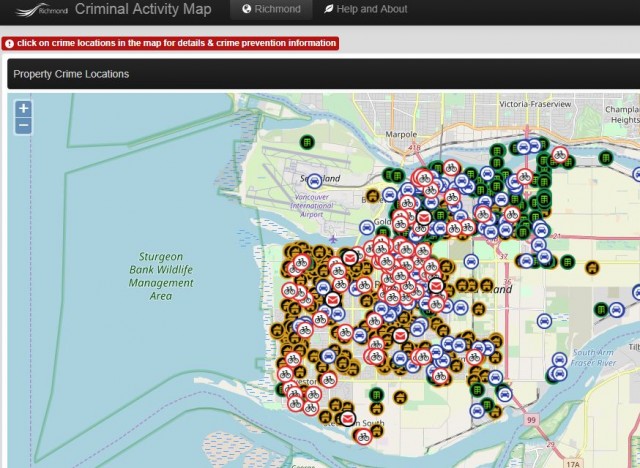
Task: Open the Richmond tab with globe icon
Action: pos(271,9)
